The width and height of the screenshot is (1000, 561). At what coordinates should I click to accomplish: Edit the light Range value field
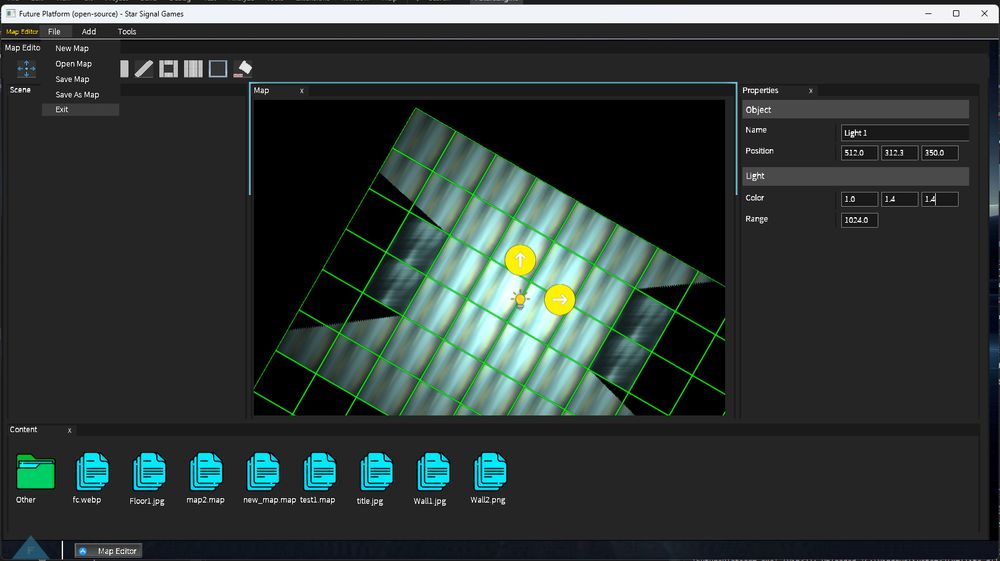pyautogui.click(x=859, y=220)
